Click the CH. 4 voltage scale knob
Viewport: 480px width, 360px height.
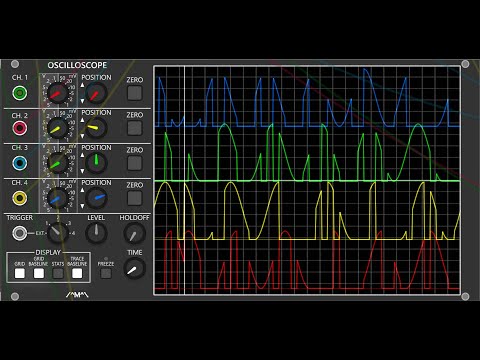[x=57, y=198]
